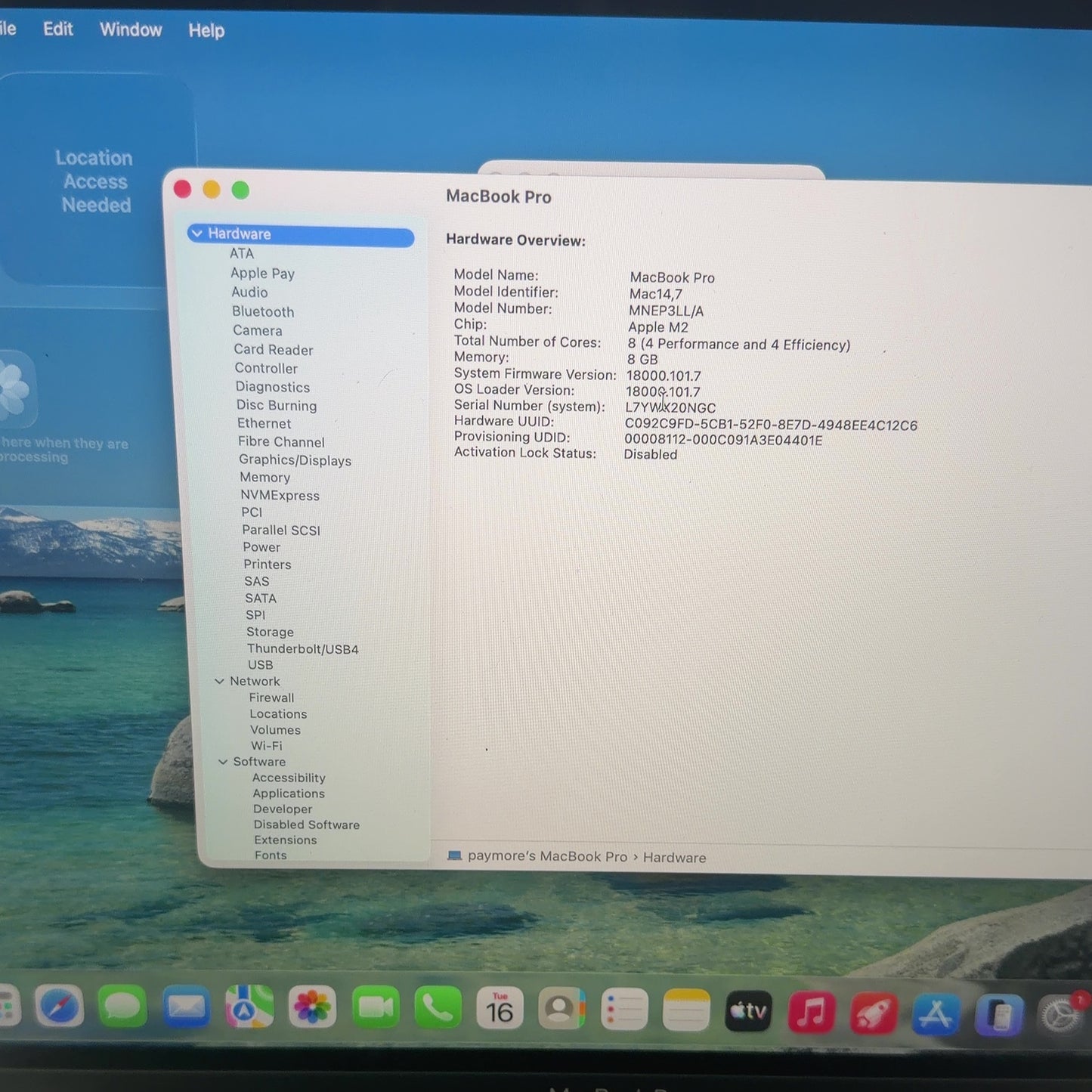Launch Contacts from the Dock

click(x=561, y=1009)
